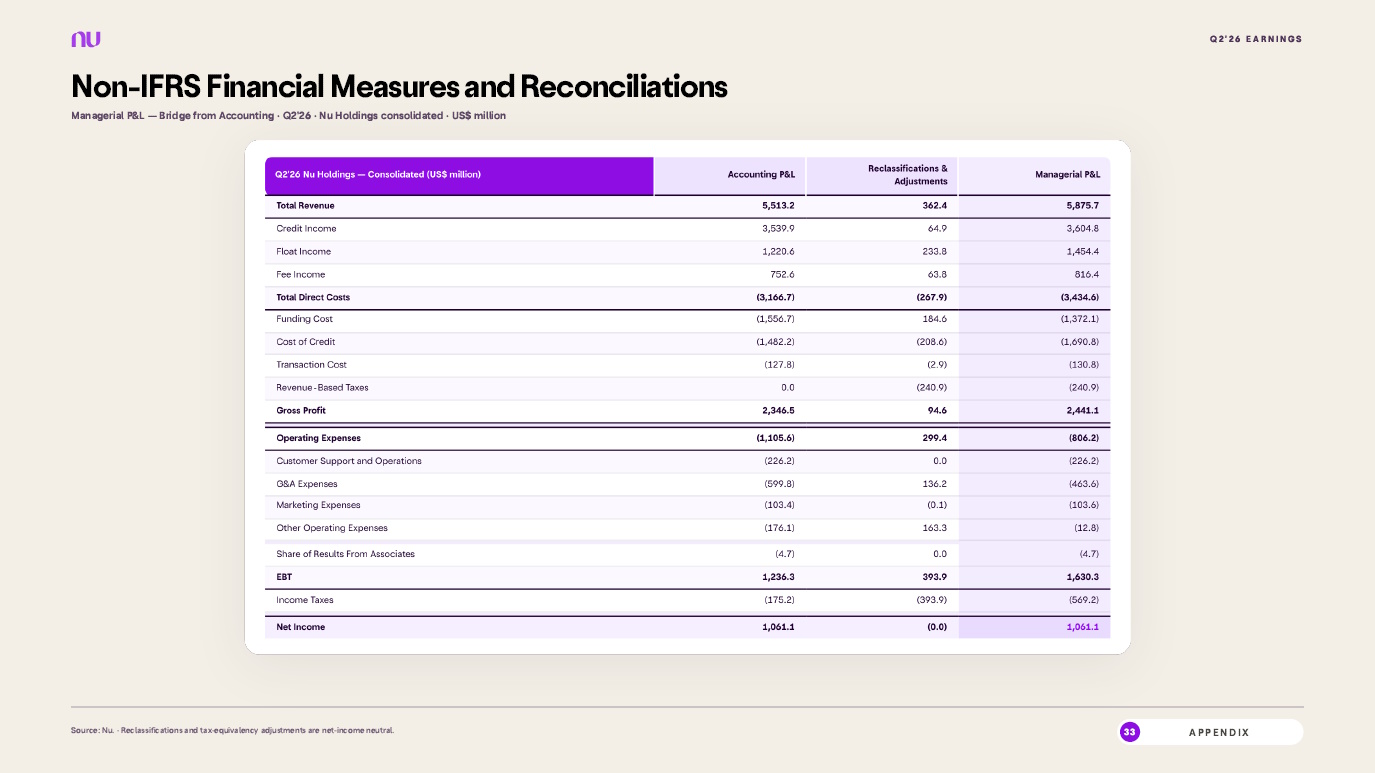Screen dimensions: 1375x773
Task: Click Gross Profit managerial value 2,441.1
Action: [1082, 411]
